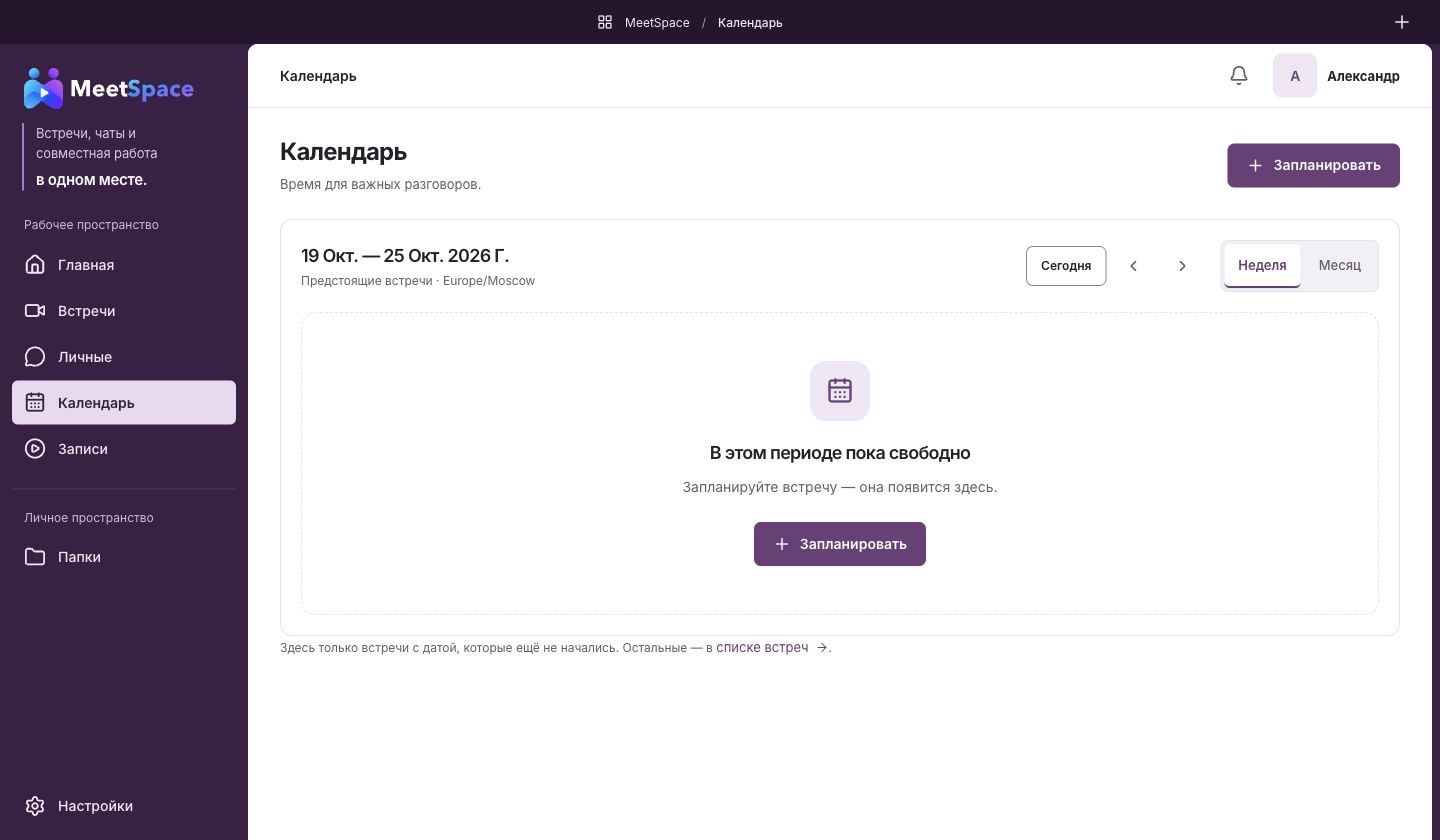The image size is (1440, 840).
Task: Click the arrow next to списке встреч
Action: click(x=822, y=648)
